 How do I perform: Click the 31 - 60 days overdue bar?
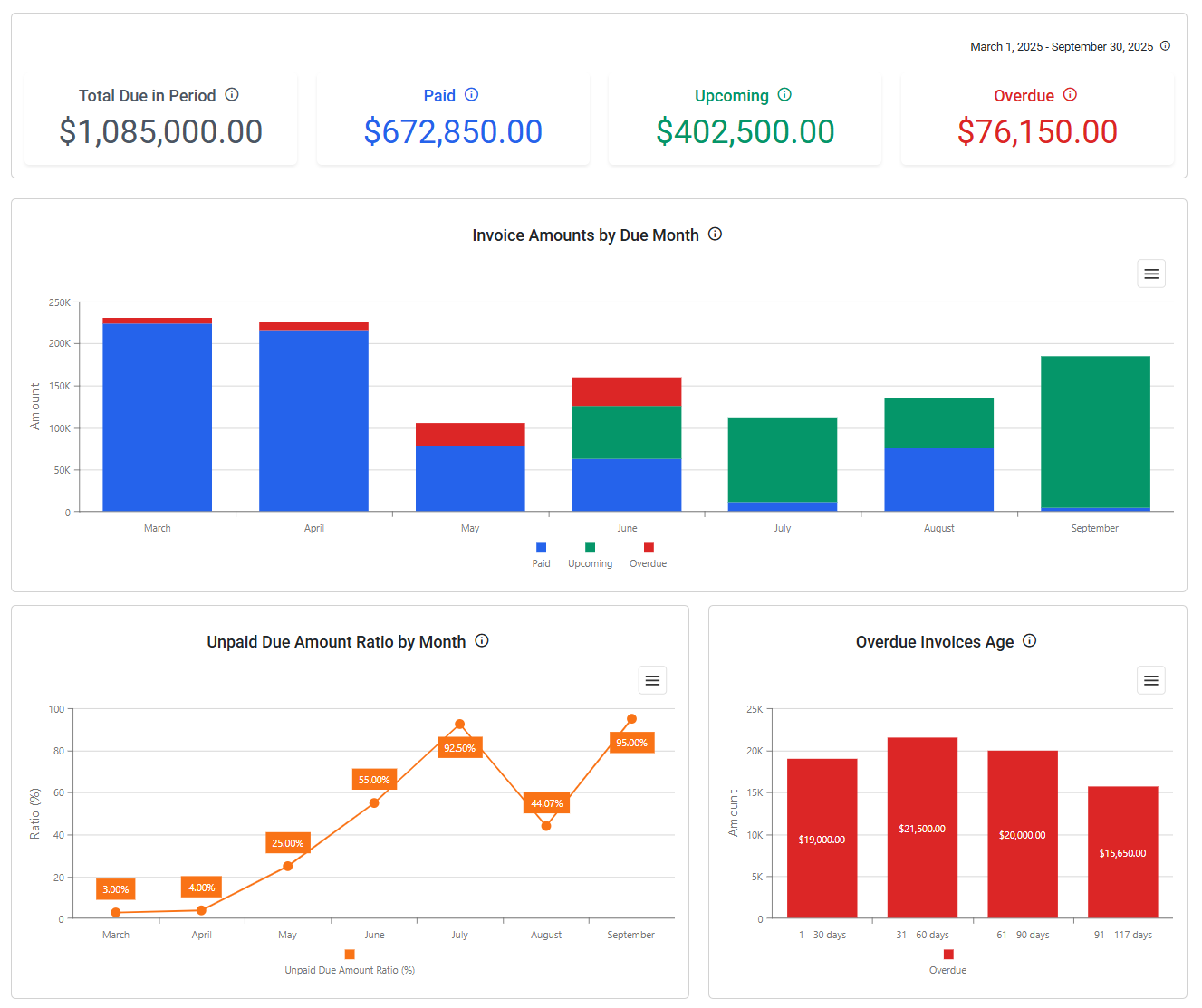pyautogui.click(x=922, y=828)
